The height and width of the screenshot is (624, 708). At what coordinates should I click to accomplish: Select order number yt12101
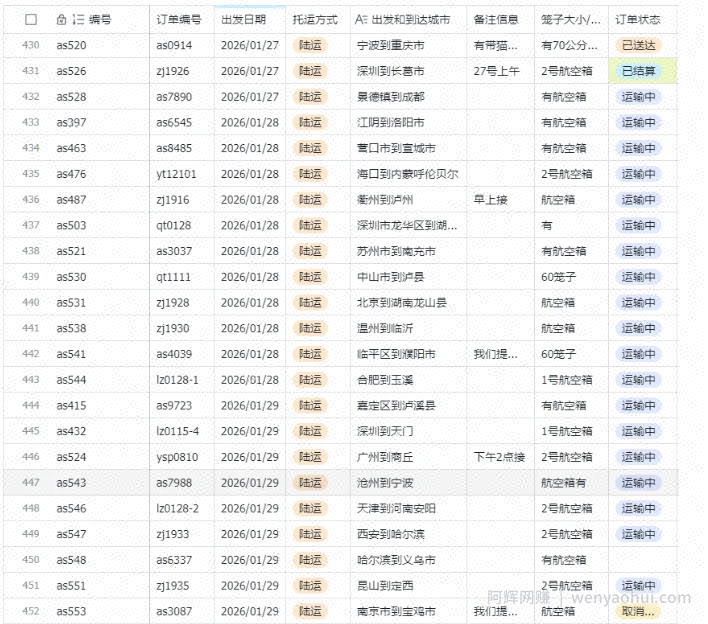click(176, 174)
